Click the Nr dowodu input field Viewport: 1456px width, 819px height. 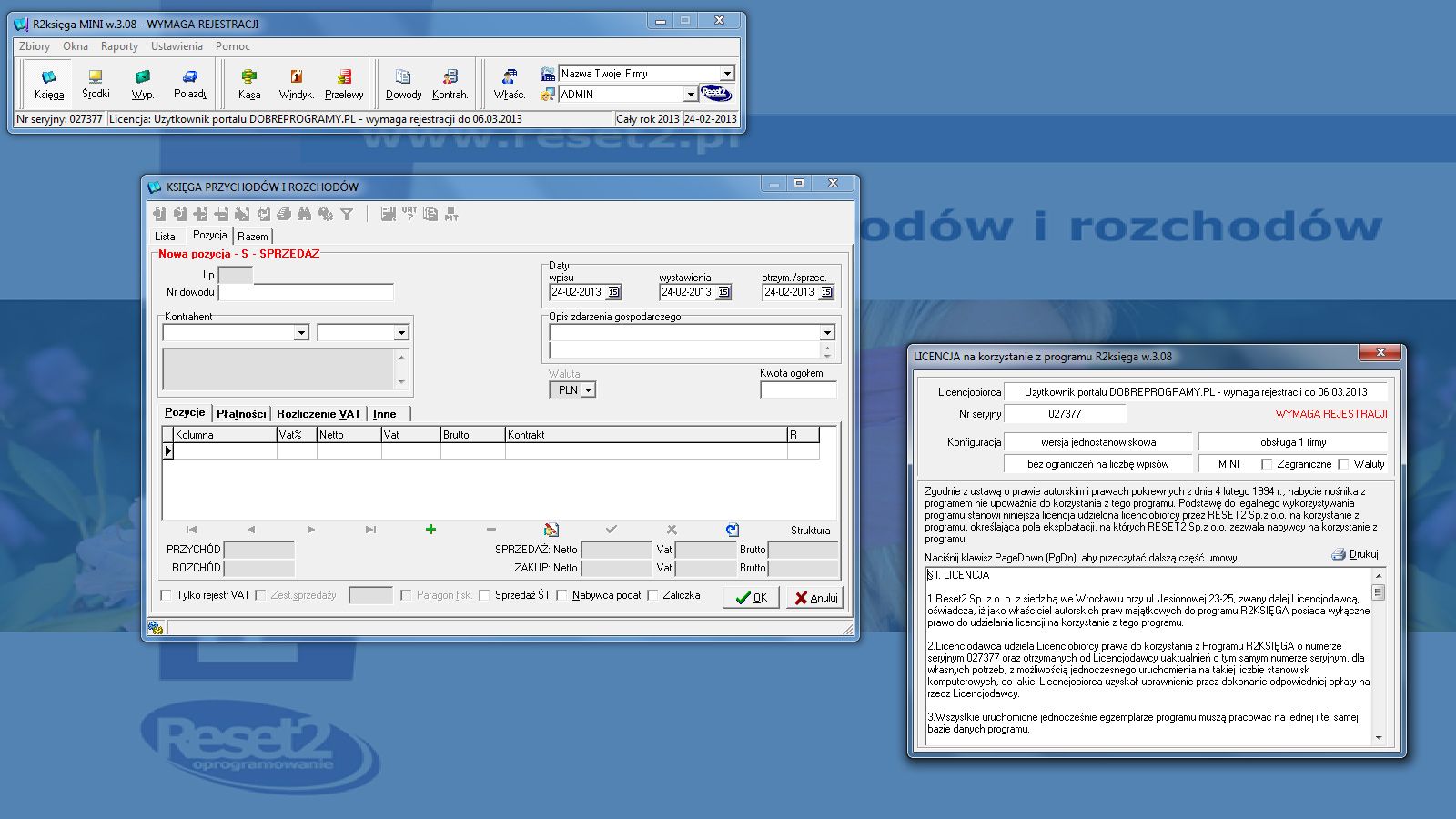[x=306, y=292]
